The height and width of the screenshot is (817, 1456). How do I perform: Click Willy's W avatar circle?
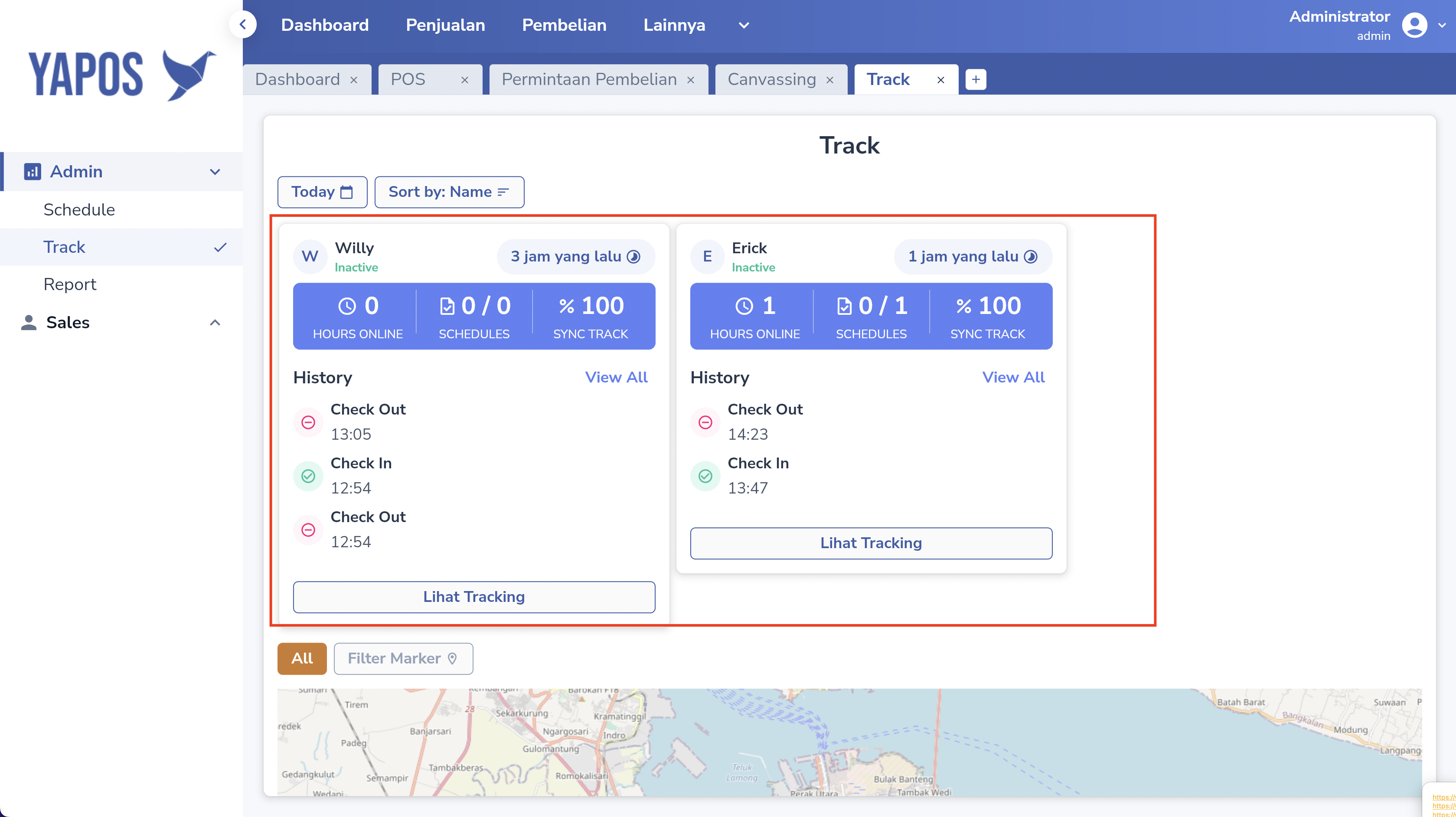coord(310,257)
